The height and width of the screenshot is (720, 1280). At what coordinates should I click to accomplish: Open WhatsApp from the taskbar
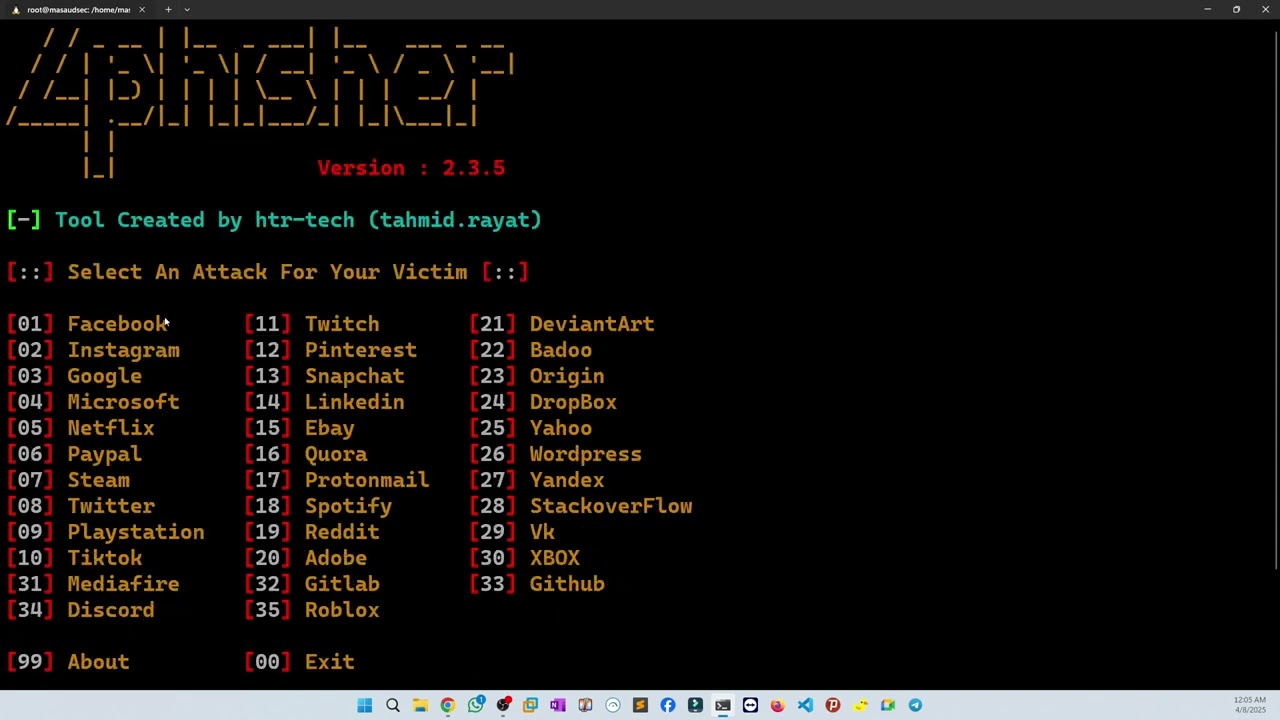point(475,705)
